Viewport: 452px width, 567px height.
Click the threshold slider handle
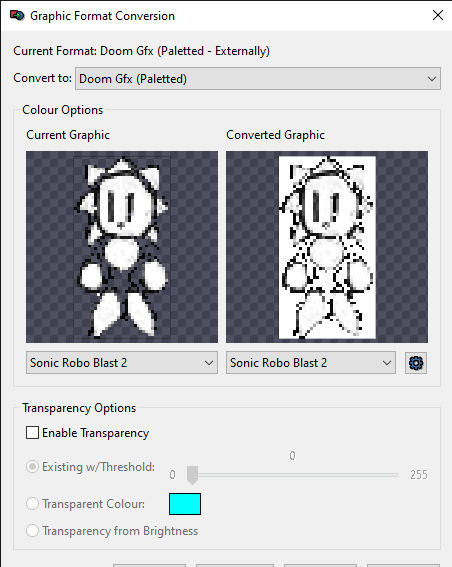coord(192,475)
